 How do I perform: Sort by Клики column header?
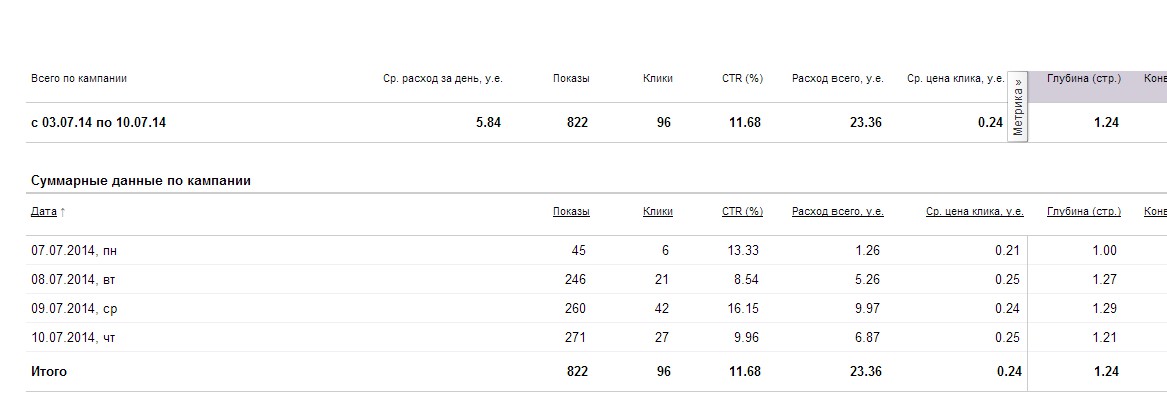[x=657, y=211]
